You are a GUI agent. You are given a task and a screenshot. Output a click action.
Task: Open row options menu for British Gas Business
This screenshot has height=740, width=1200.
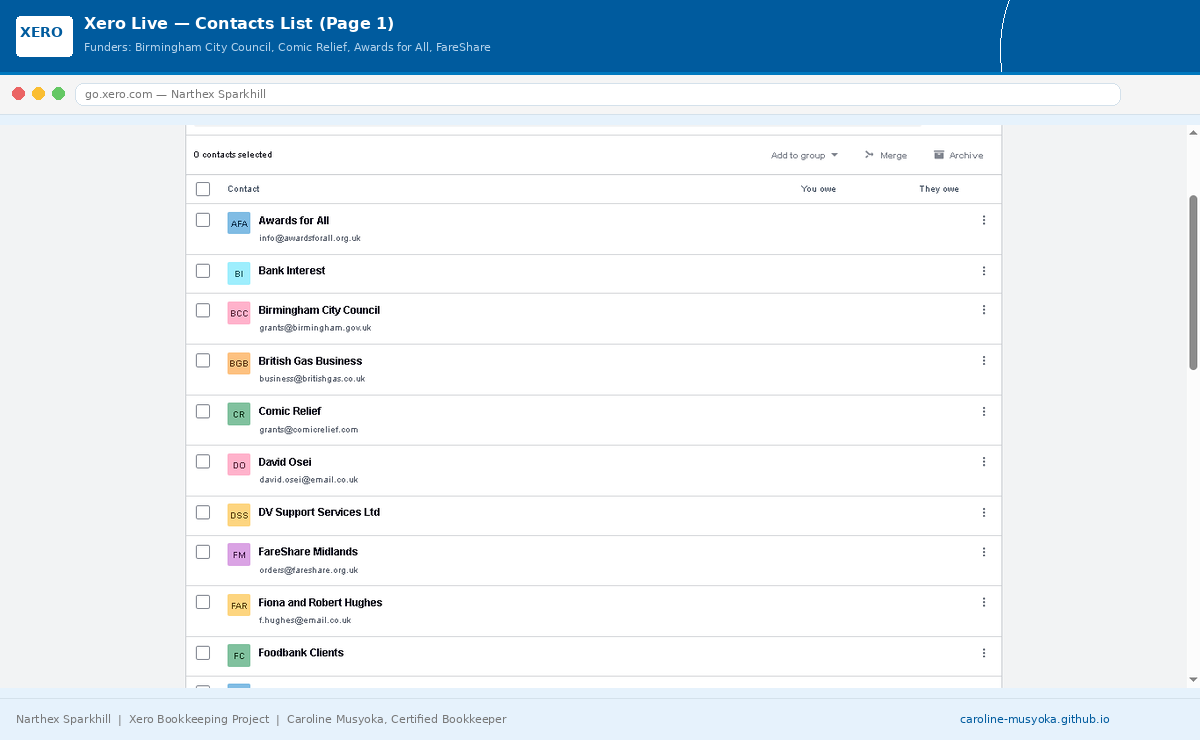click(984, 361)
